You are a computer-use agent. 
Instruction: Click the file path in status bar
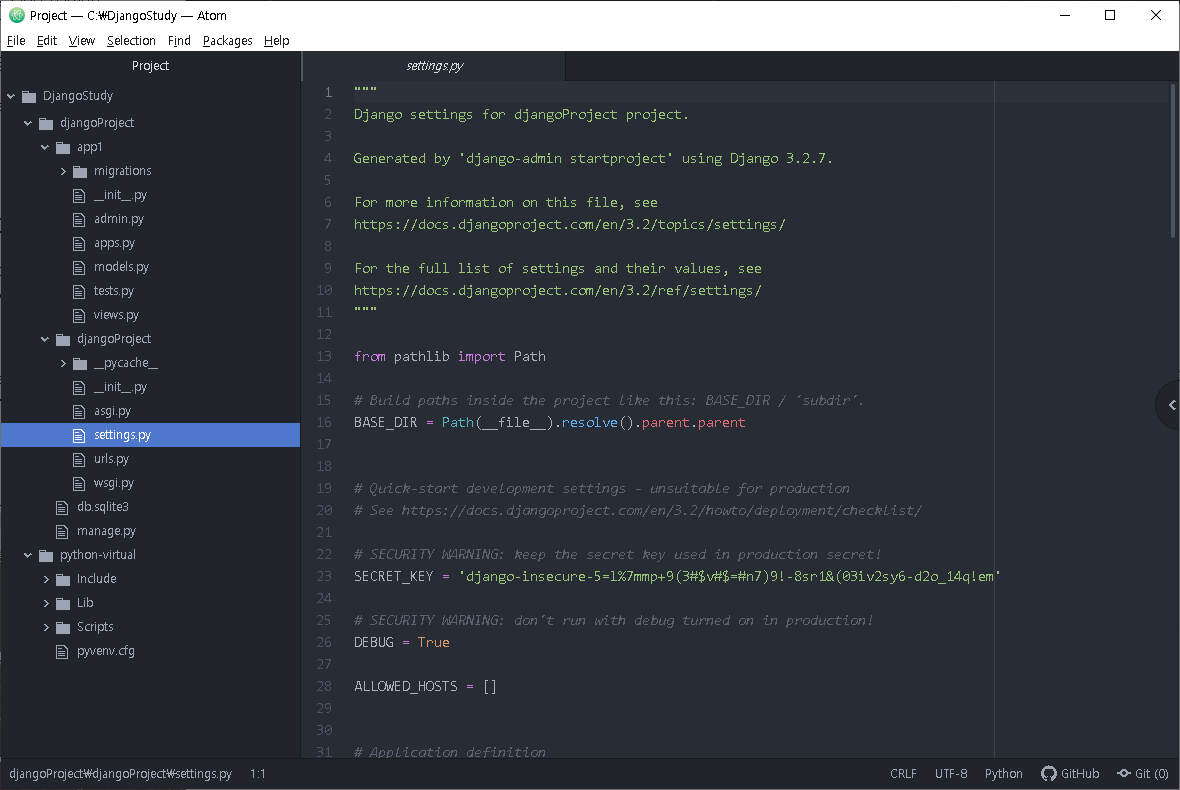(x=120, y=773)
